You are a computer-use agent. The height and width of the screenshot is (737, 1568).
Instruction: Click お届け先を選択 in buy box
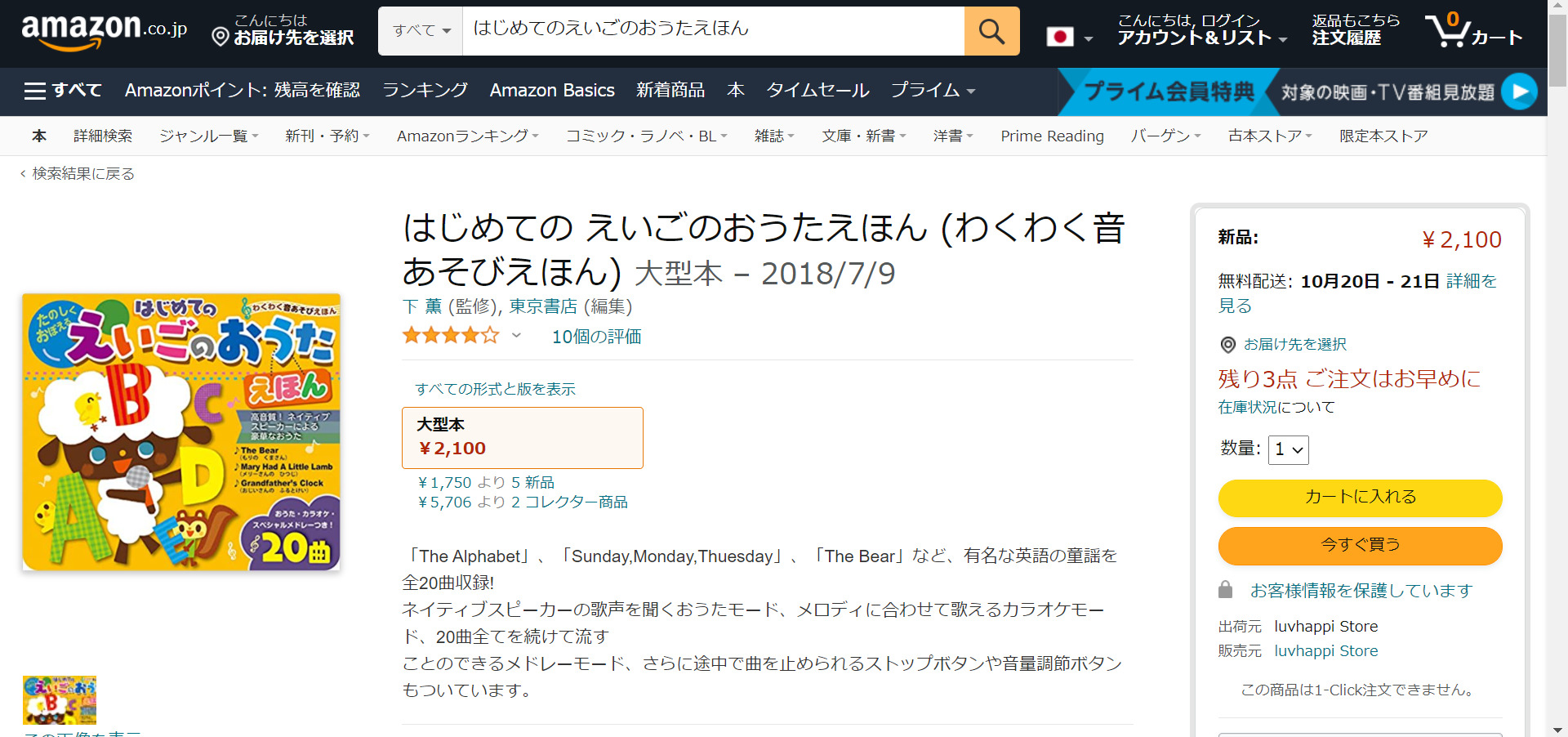[x=1294, y=345]
